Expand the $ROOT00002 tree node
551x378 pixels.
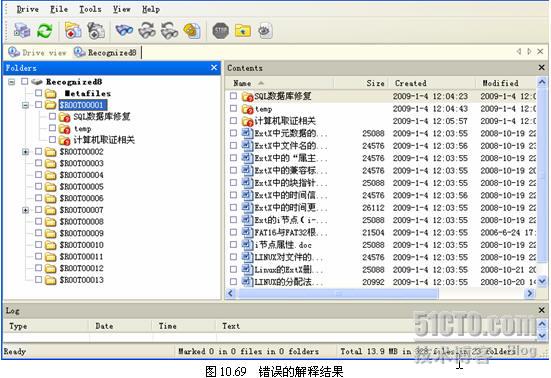(25, 152)
